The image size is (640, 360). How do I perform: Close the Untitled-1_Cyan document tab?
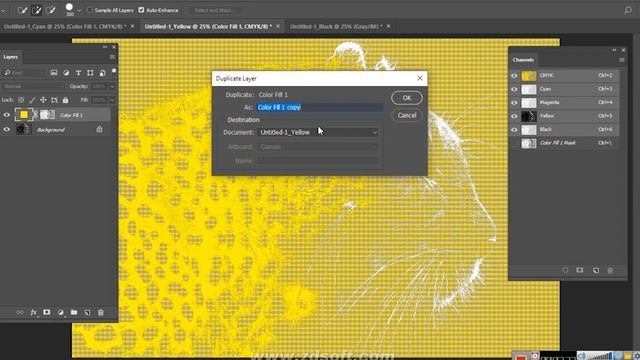[132, 26]
